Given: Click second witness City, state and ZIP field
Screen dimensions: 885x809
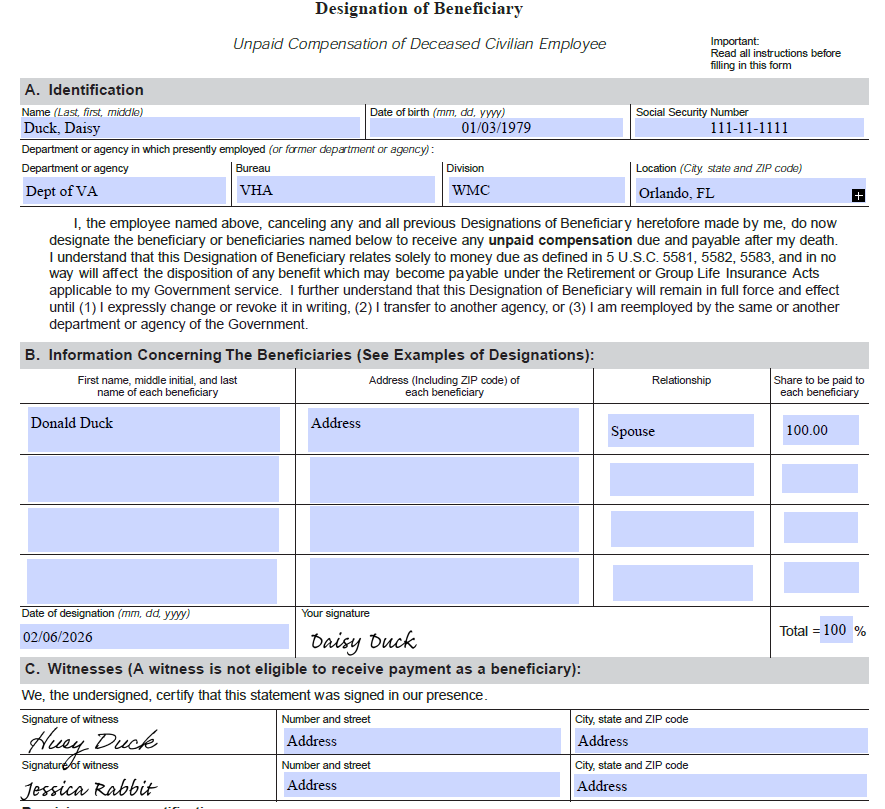Looking at the screenshot, I should pos(720,786).
